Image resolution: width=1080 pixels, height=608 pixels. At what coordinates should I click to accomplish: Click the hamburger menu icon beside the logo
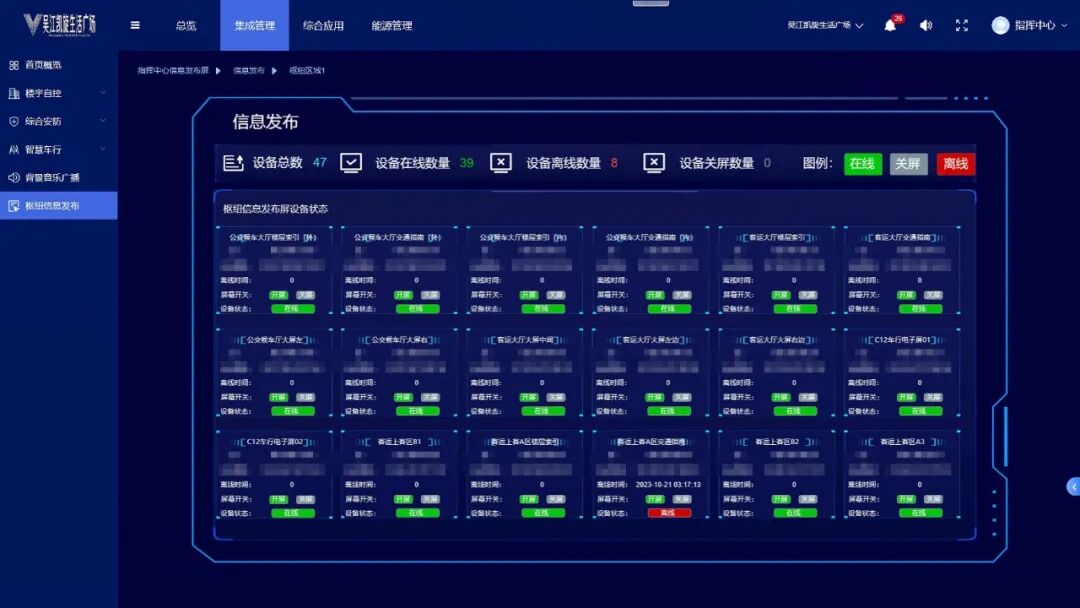click(x=135, y=25)
